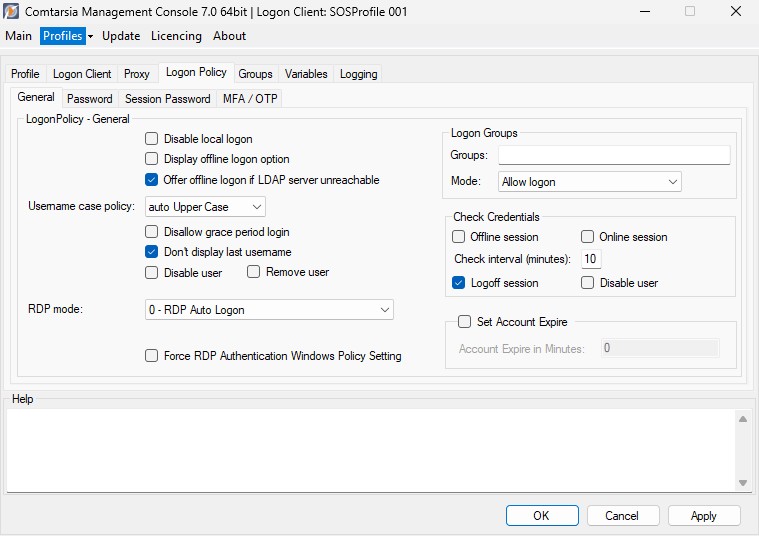Screen dimensions: 759x536
Task: Click Help scrollbar down arrow
Action: 743,483
